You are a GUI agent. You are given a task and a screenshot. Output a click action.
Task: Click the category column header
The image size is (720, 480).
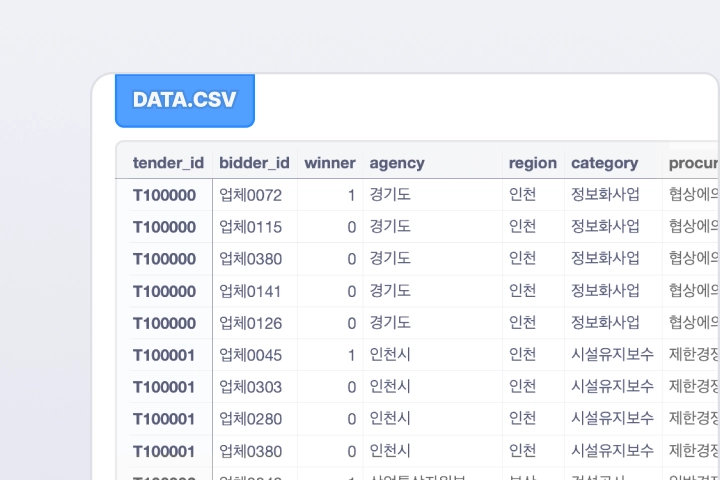(x=604, y=163)
